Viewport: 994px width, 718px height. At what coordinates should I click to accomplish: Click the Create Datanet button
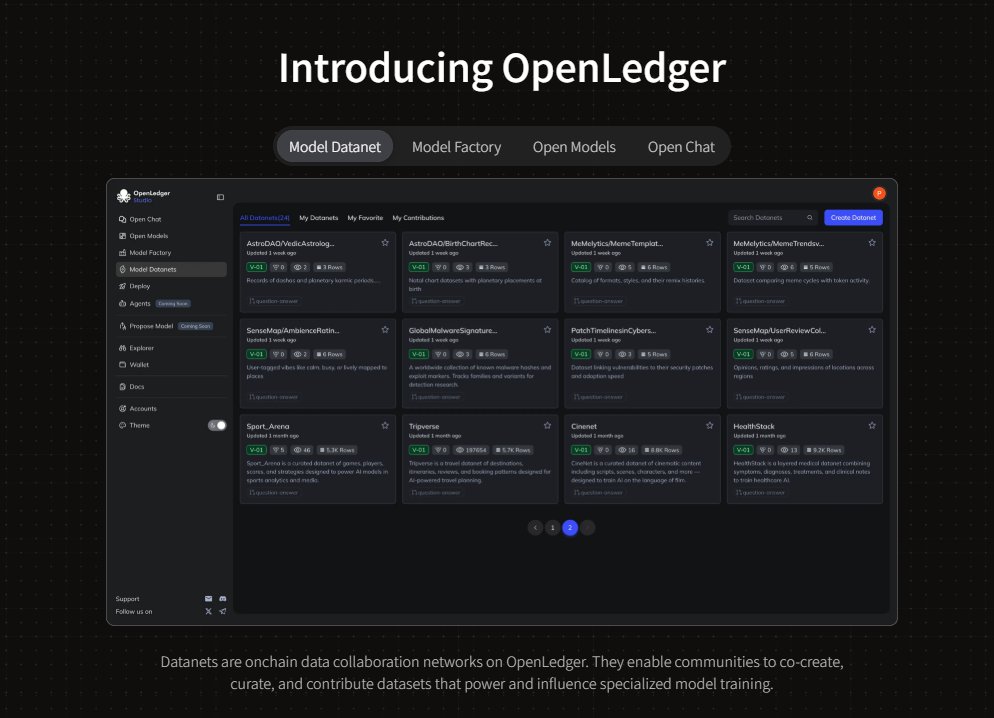(853, 217)
